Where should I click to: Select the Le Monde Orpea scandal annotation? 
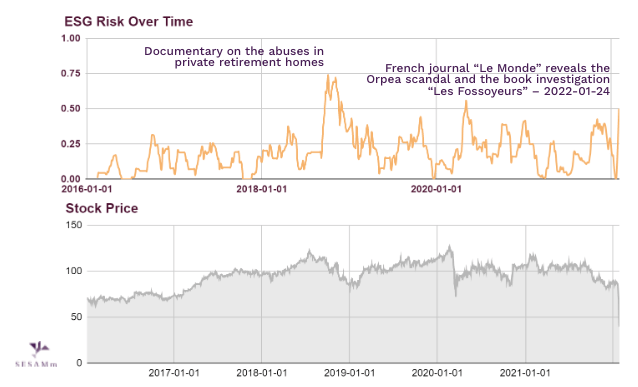488,79
